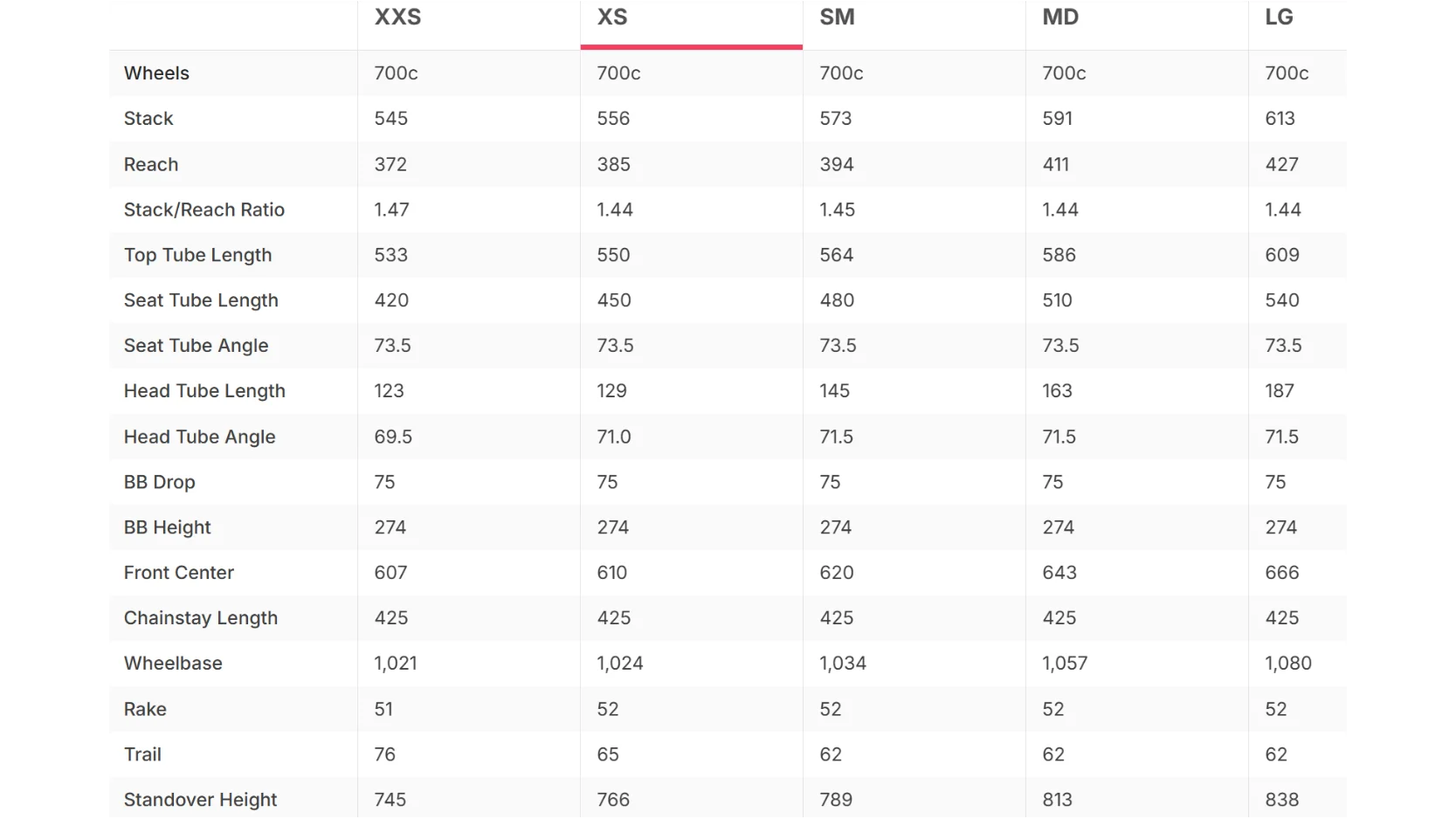
Task: Select the Head Tube Length row label
Action: 204,391
